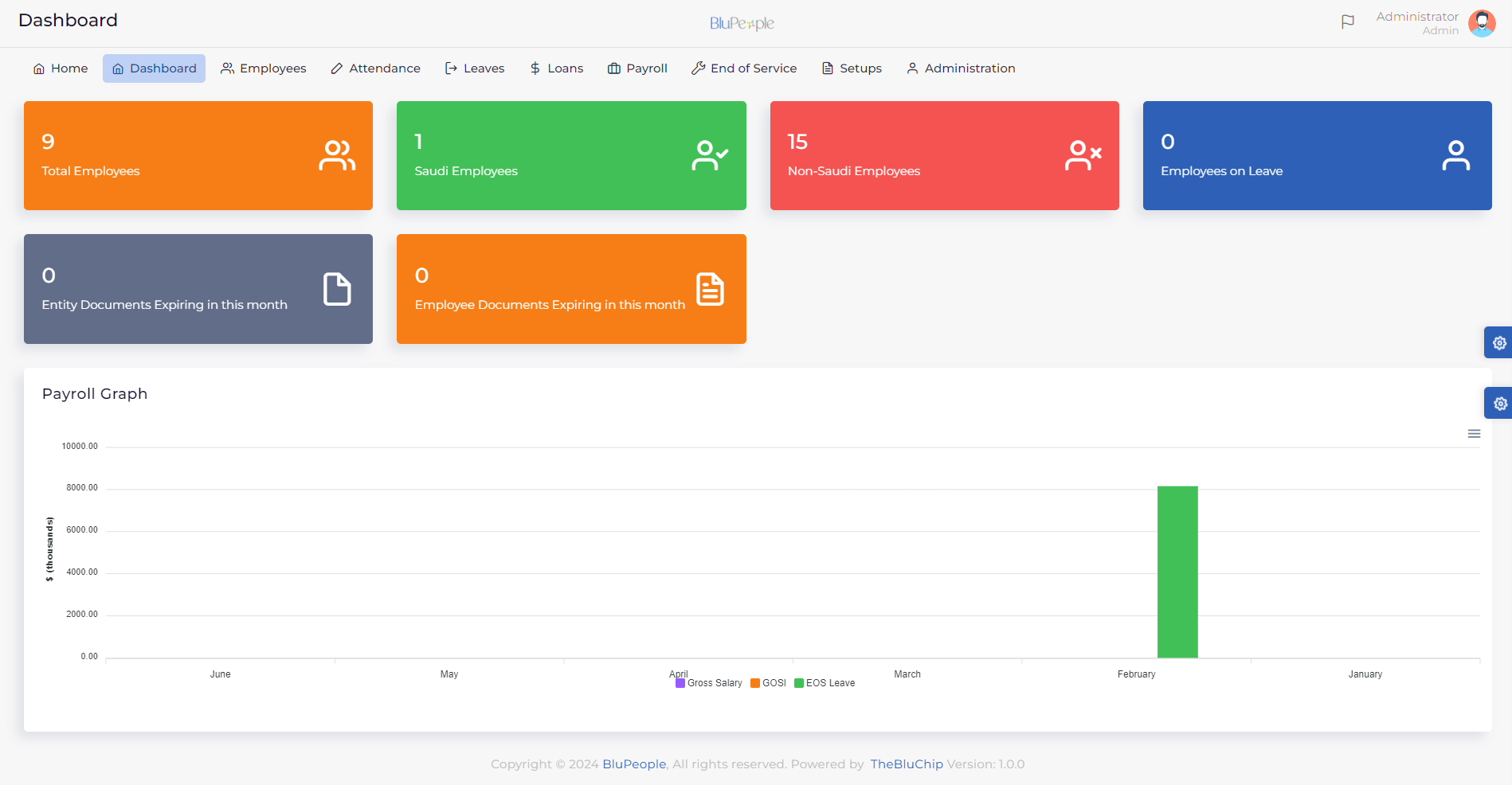The image size is (1512, 785).
Task: Click the BluPeople link in the footer
Action: [633, 764]
